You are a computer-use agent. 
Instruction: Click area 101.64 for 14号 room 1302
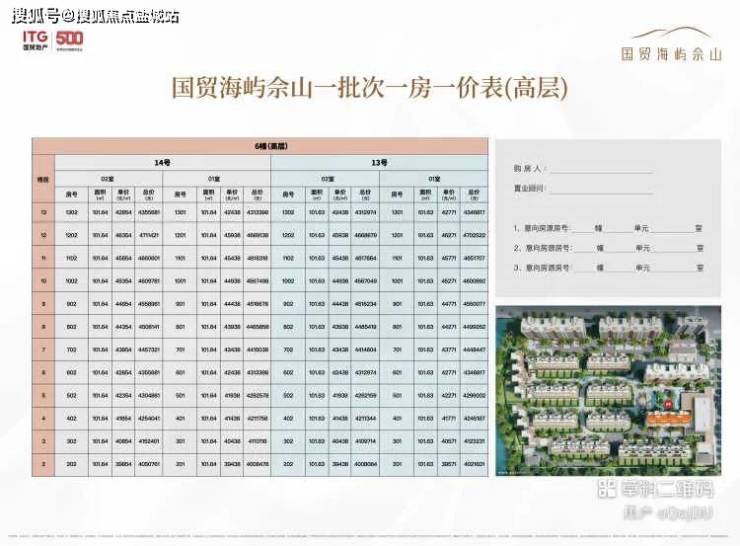coord(100,212)
